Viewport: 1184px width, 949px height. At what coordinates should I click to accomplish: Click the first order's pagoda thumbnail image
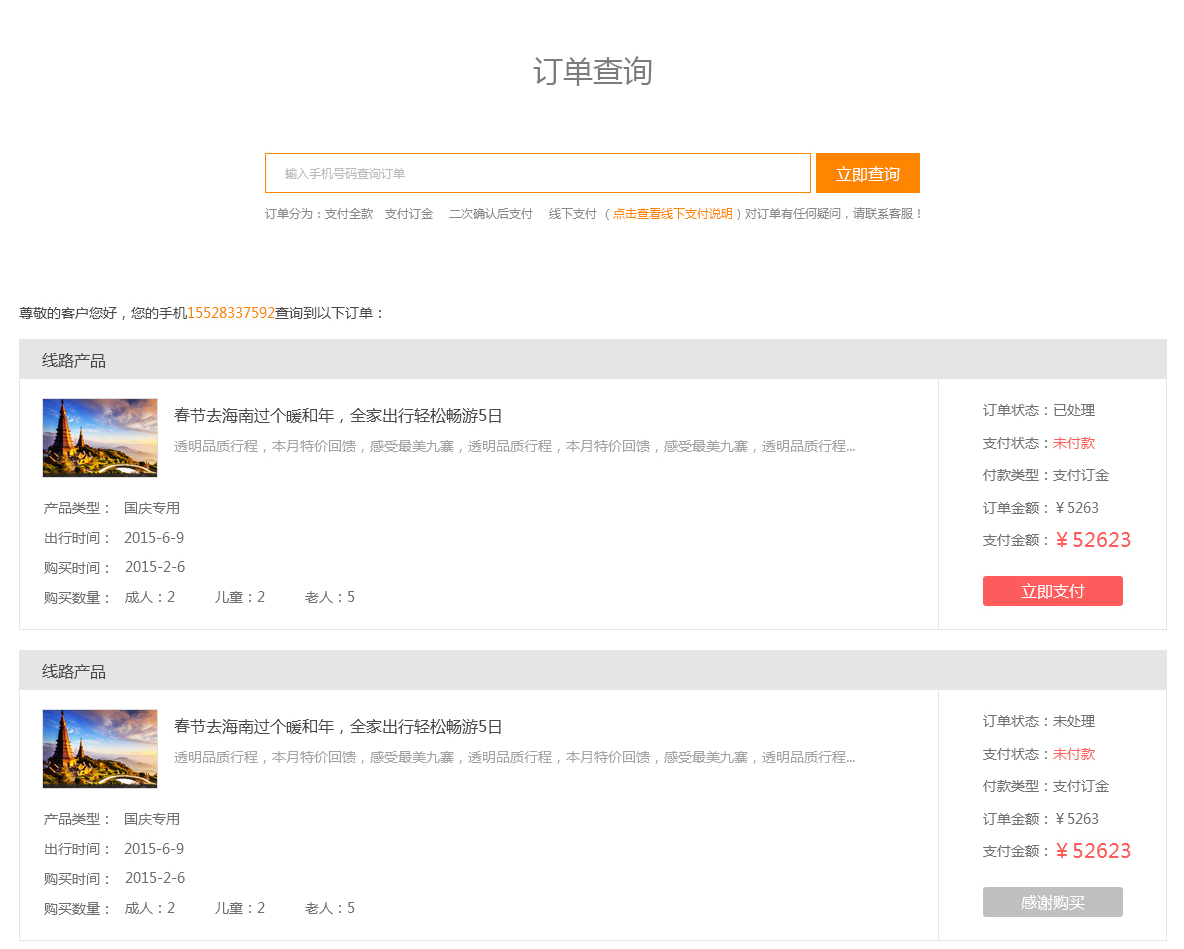pos(100,437)
